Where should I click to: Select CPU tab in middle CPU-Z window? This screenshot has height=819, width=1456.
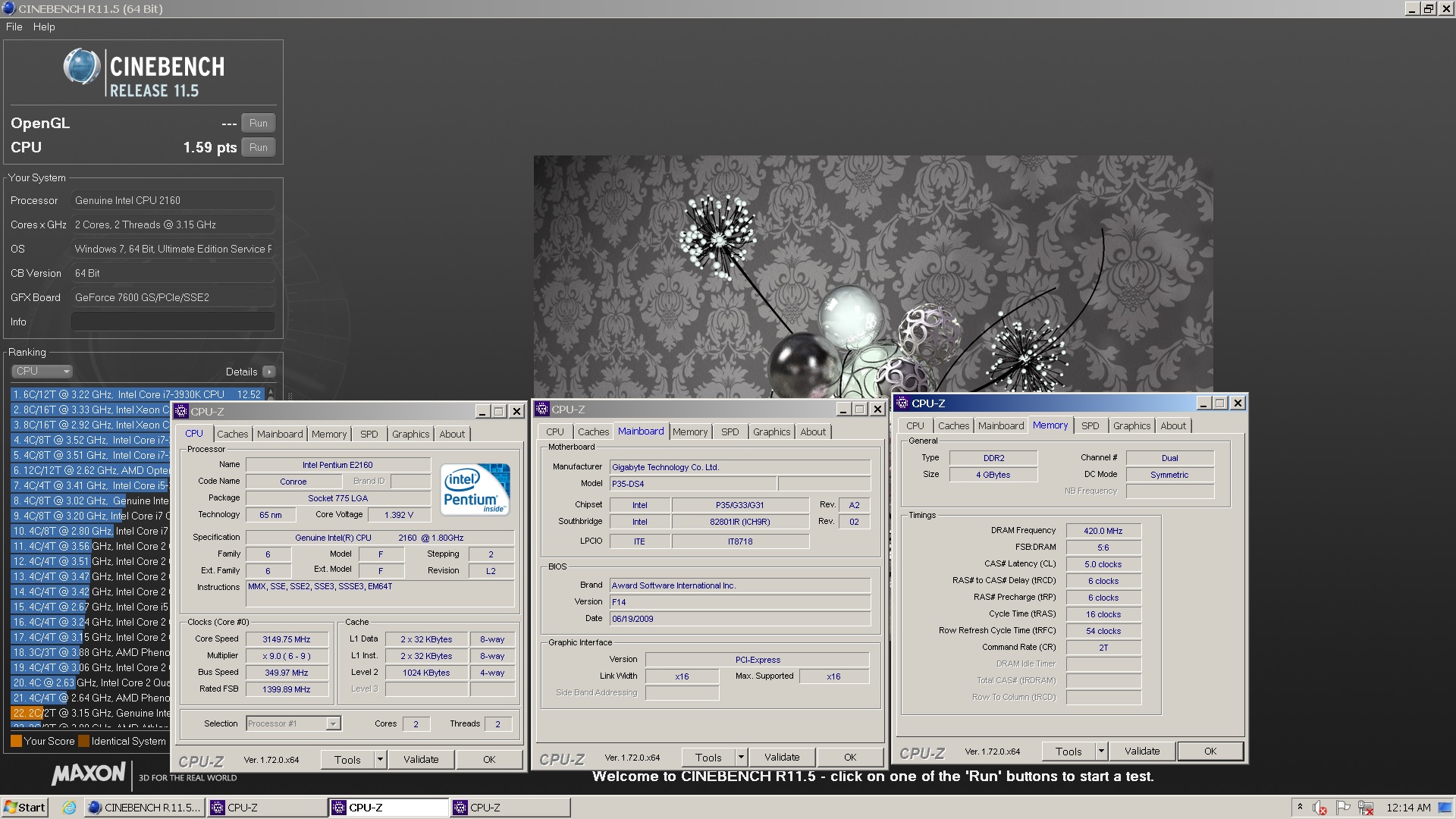[555, 431]
